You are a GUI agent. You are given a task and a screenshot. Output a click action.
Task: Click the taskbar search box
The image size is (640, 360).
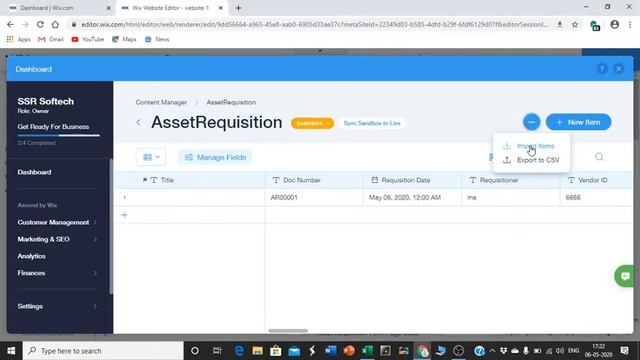pos(103,351)
